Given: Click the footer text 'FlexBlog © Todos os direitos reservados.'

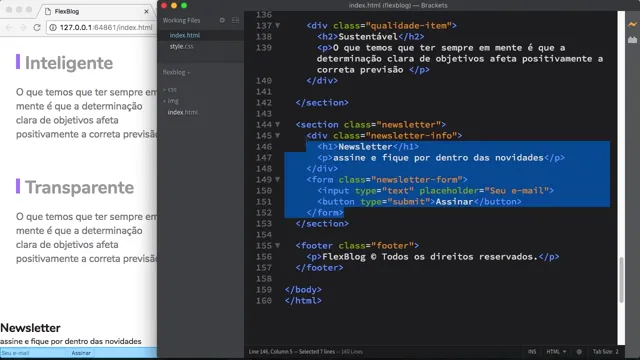Looking at the screenshot, I should click(430, 257).
